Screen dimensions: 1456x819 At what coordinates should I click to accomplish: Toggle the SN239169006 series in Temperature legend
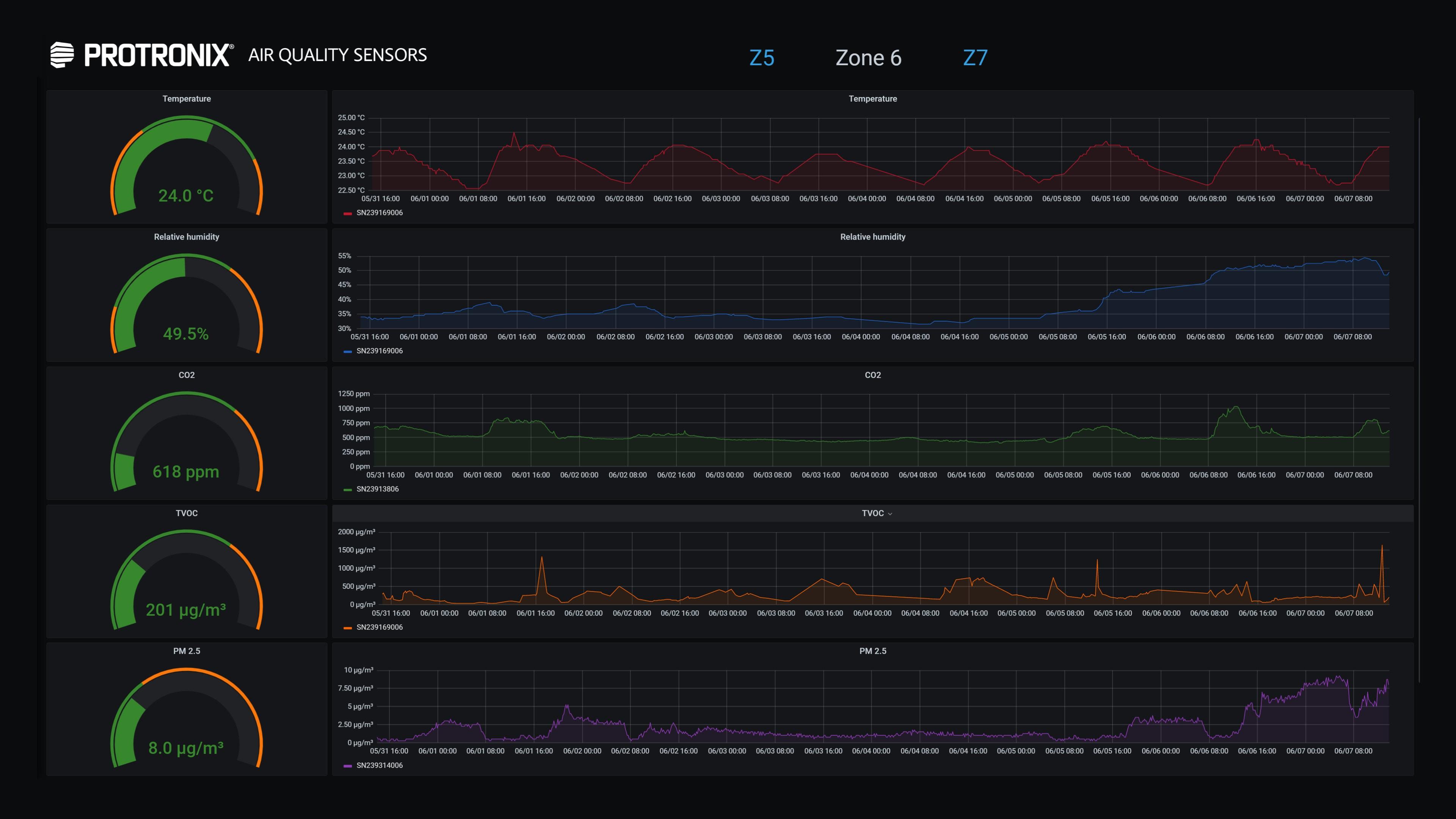pos(379,212)
